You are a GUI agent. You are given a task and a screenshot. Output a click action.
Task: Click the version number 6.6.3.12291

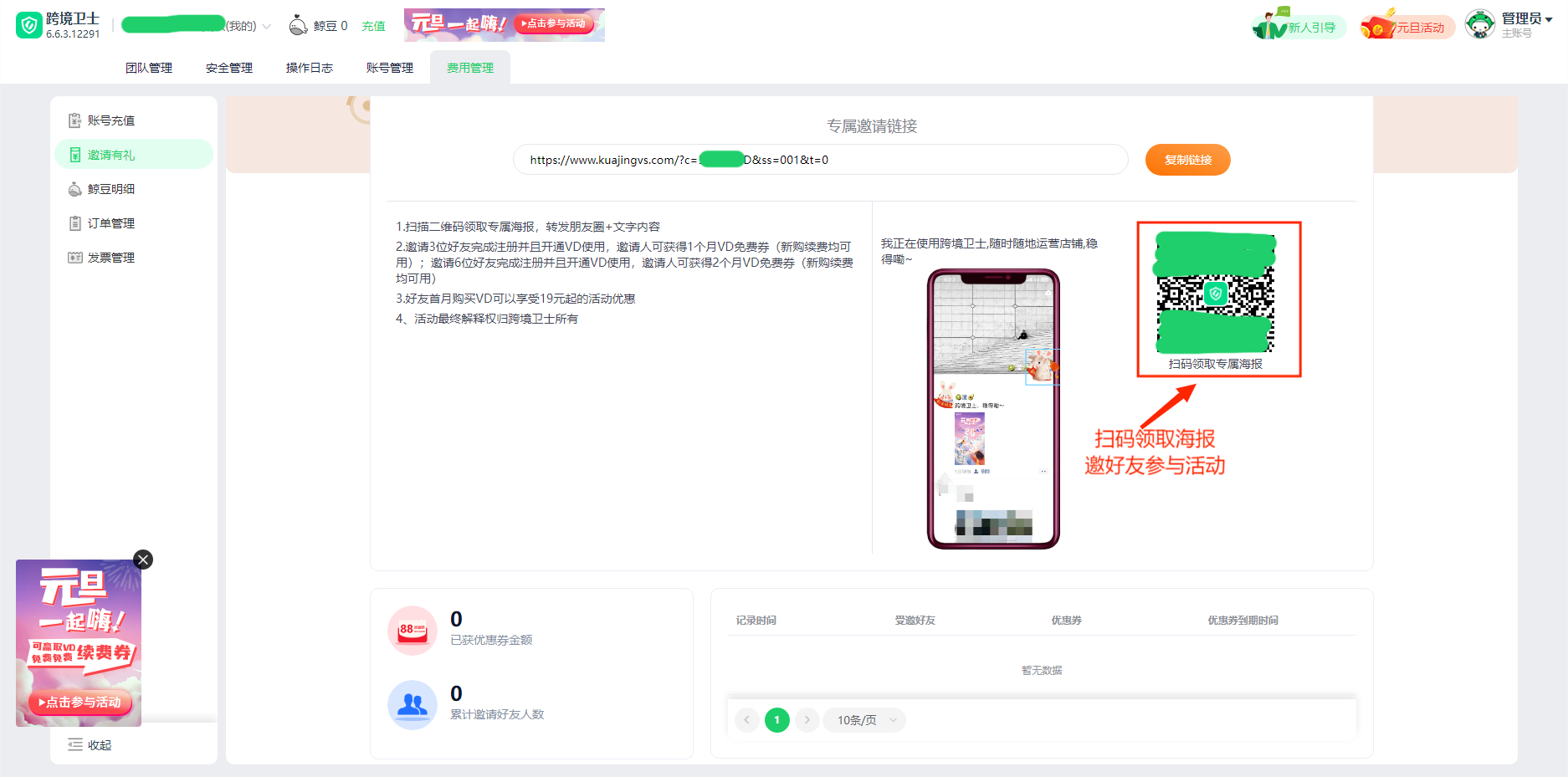click(x=73, y=34)
